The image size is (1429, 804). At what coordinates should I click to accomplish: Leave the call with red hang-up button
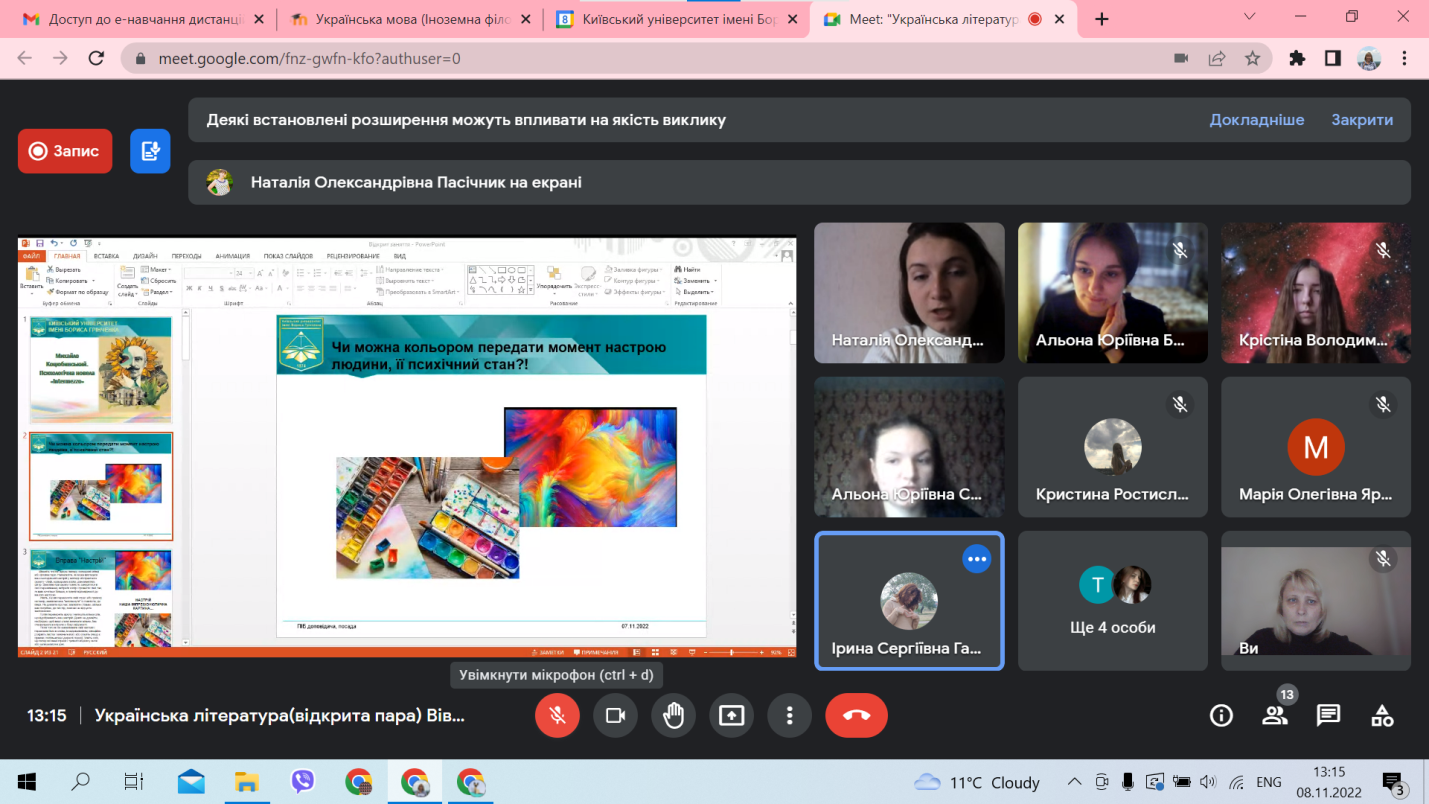(x=856, y=716)
